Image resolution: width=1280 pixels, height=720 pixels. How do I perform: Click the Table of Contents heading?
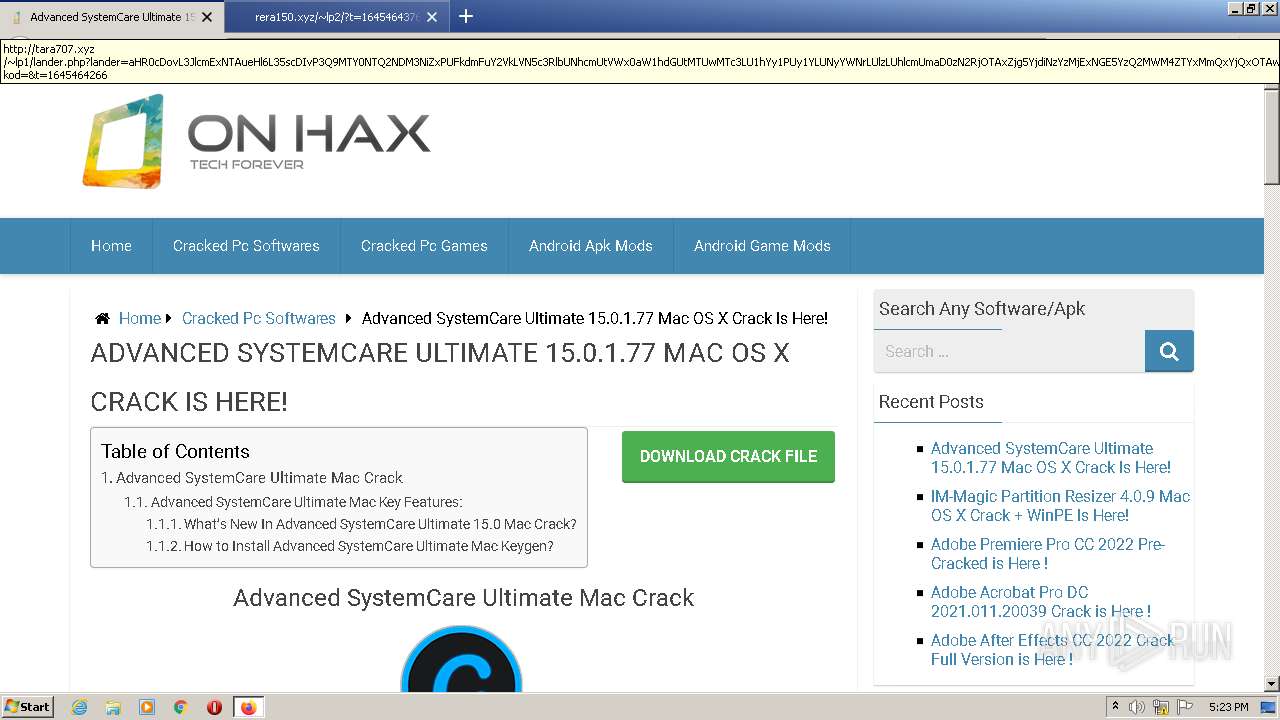[x=175, y=451]
